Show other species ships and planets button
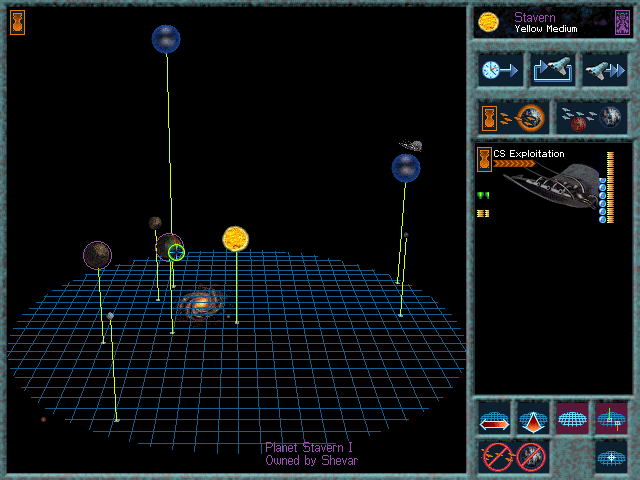Image resolution: width=640 pixels, height=480 pixels. point(592,118)
